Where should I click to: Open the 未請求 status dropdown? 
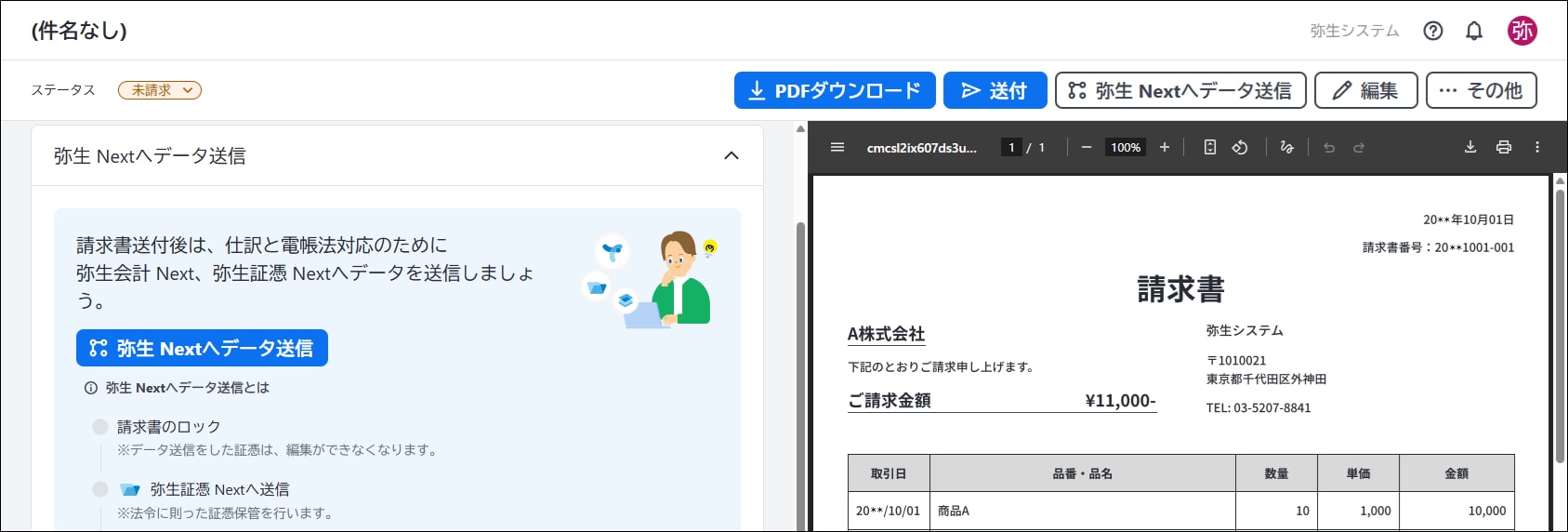coord(160,90)
